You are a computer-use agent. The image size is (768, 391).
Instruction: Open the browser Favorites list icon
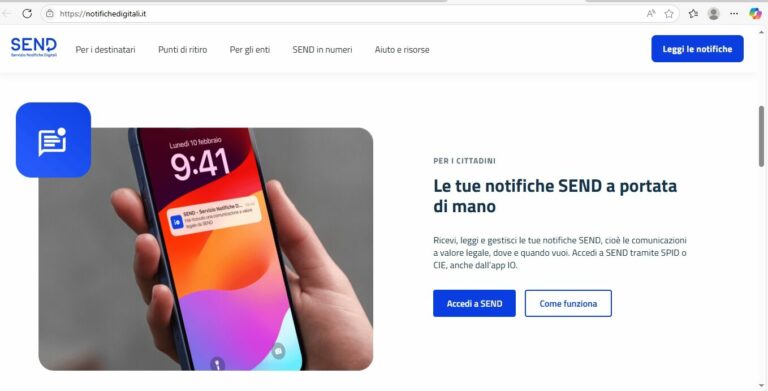(693, 14)
